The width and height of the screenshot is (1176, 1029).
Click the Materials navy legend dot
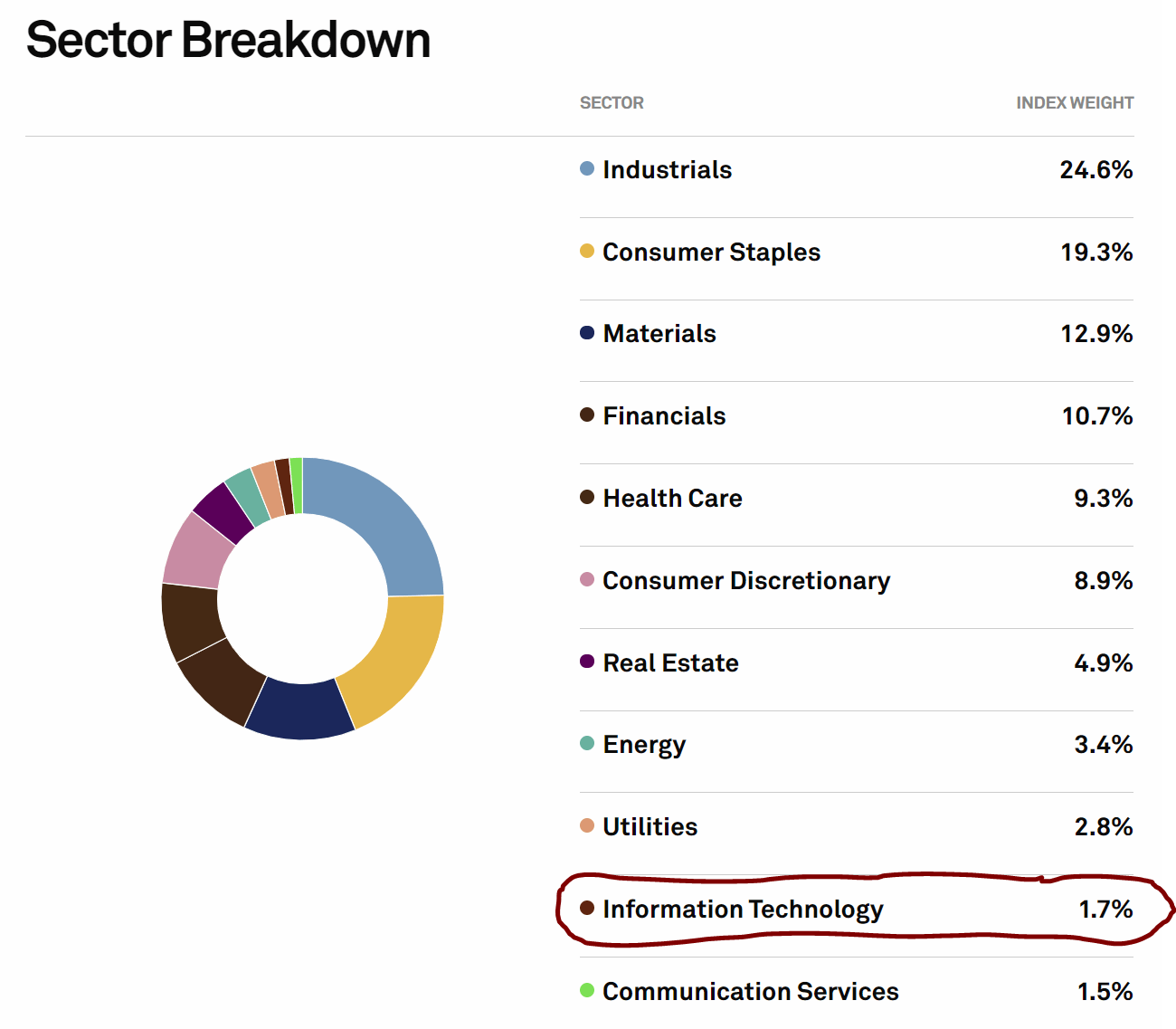click(x=587, y=333)
